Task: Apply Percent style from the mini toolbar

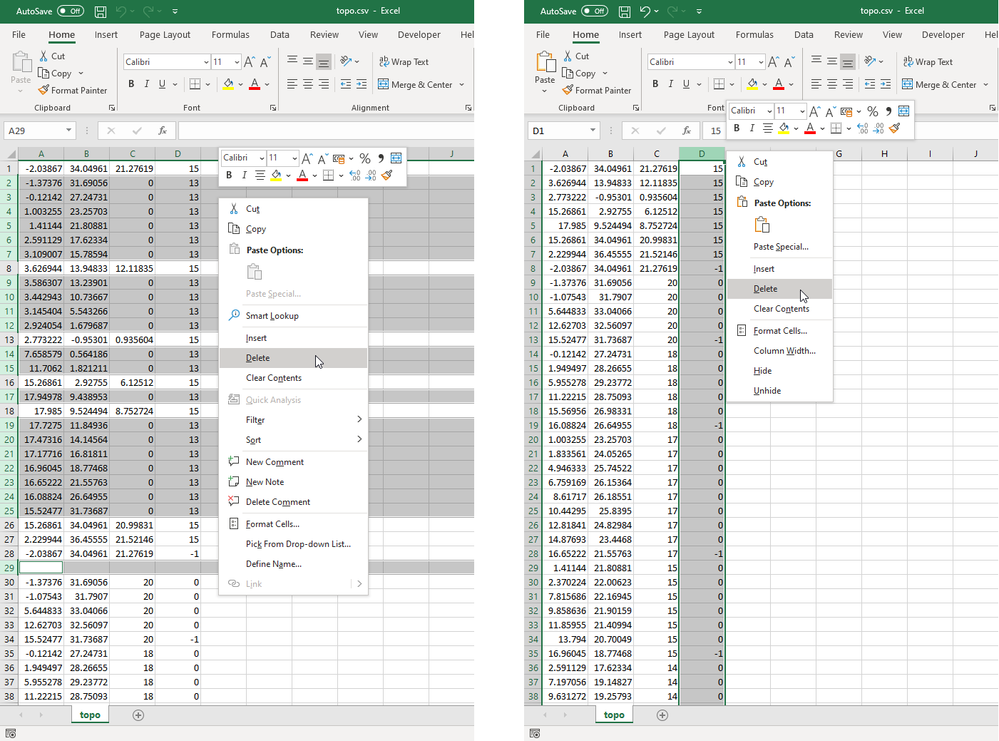Action: click(364, 159)
